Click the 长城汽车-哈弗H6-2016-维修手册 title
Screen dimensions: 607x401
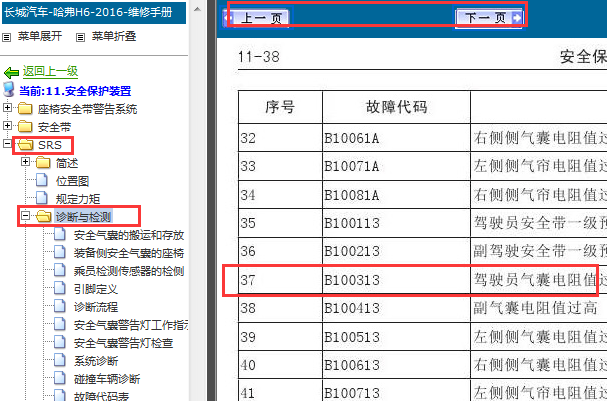pyautogui.click(x=93, y=12)
